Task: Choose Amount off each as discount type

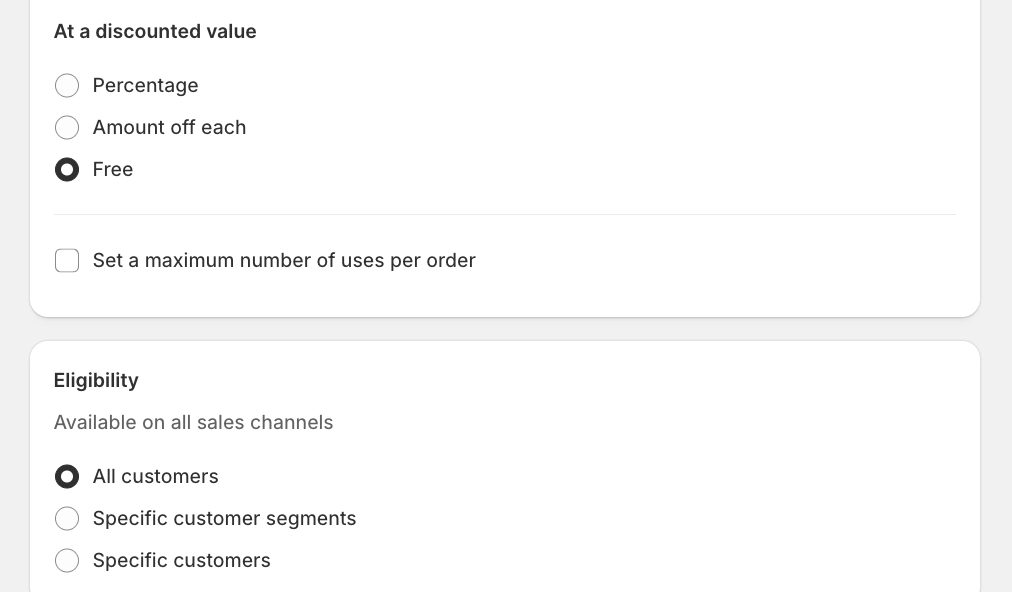Action: click(67, 128)
